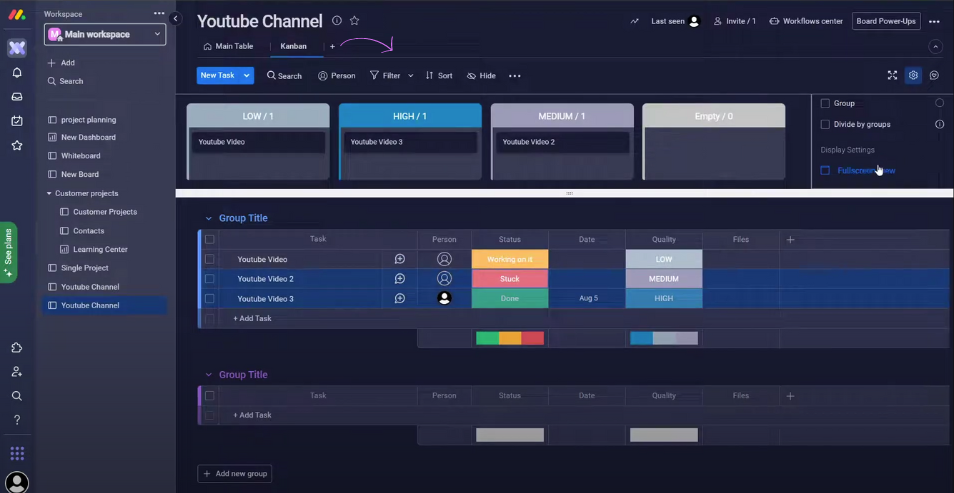954x493 pixels.
Task: Open toolbar more options three dots
Action: [x=515, y=76]
